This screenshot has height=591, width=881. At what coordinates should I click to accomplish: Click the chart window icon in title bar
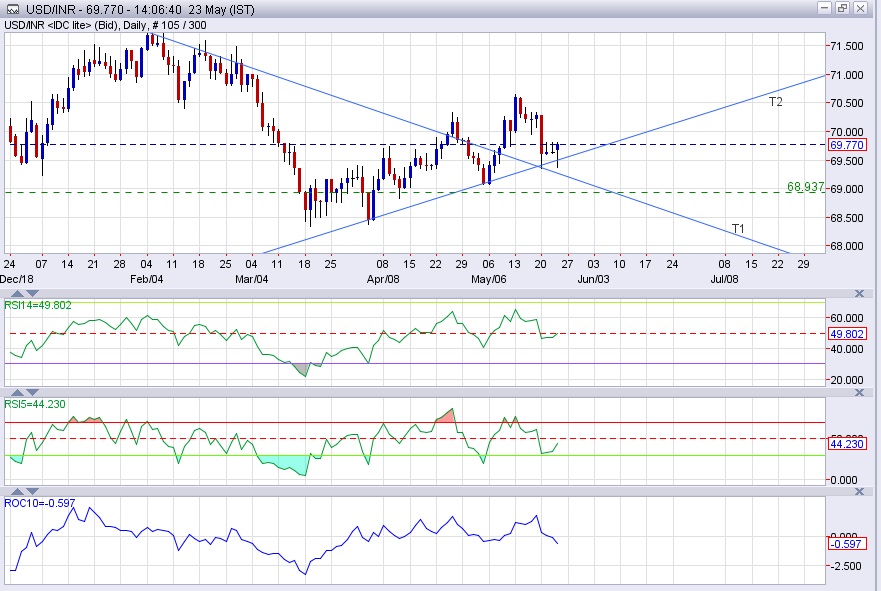click(x=13, y=9)
